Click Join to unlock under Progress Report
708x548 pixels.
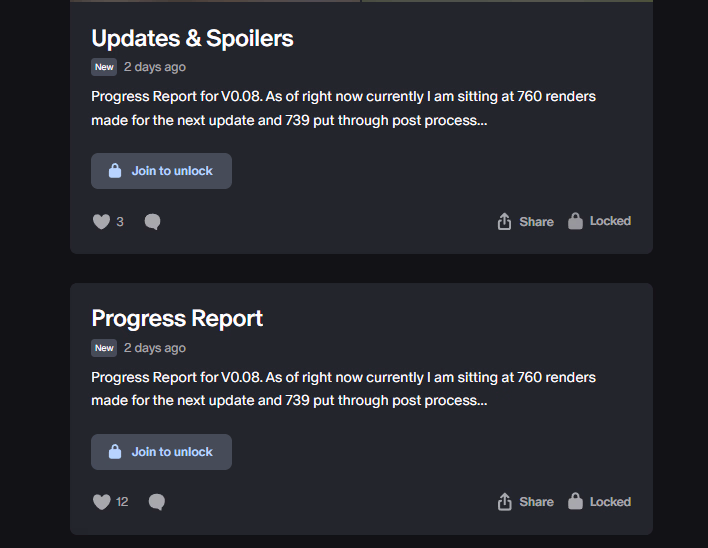click(x=161, y=452)
